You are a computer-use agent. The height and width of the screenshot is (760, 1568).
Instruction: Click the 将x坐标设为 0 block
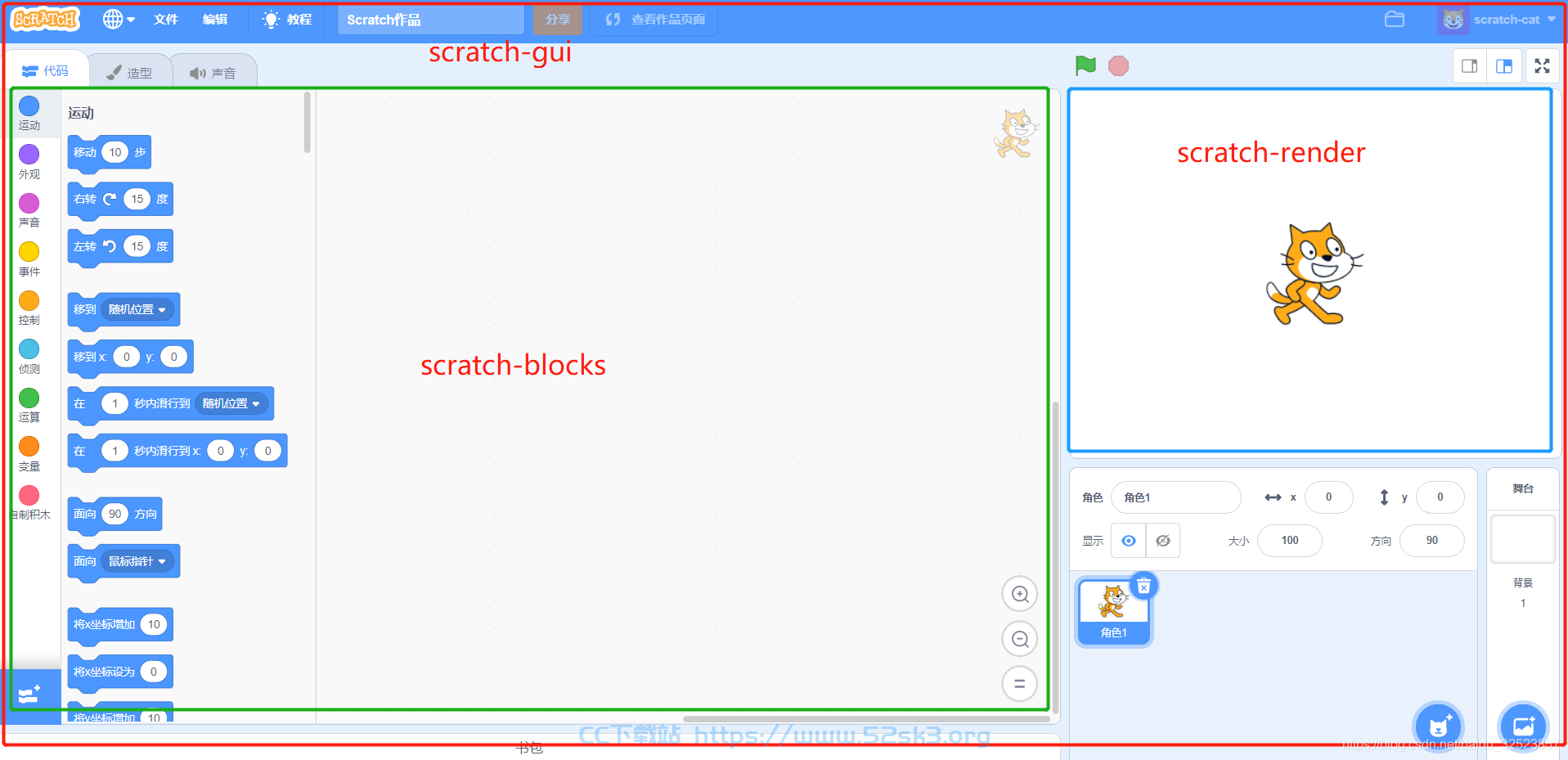120,672
